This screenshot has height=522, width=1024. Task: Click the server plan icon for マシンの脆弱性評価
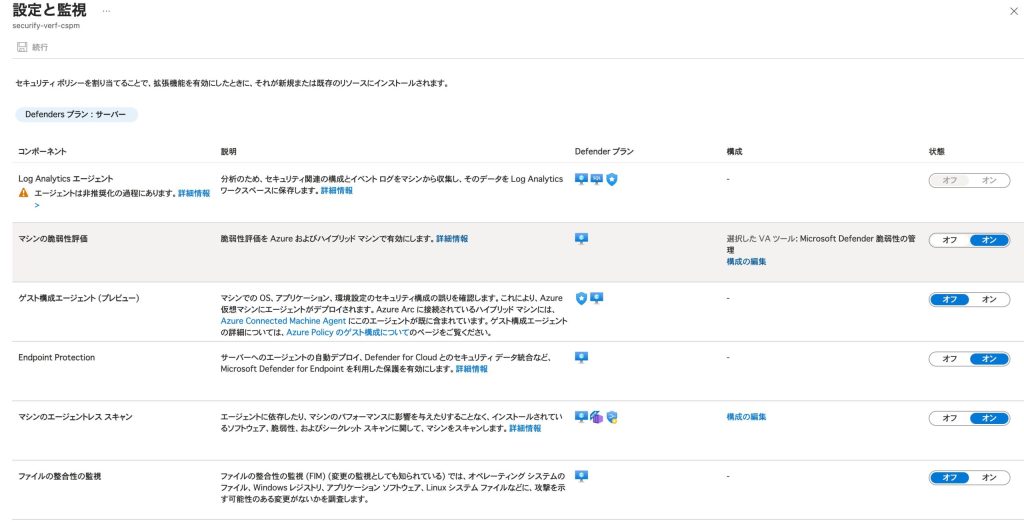[x=581, y=239]
